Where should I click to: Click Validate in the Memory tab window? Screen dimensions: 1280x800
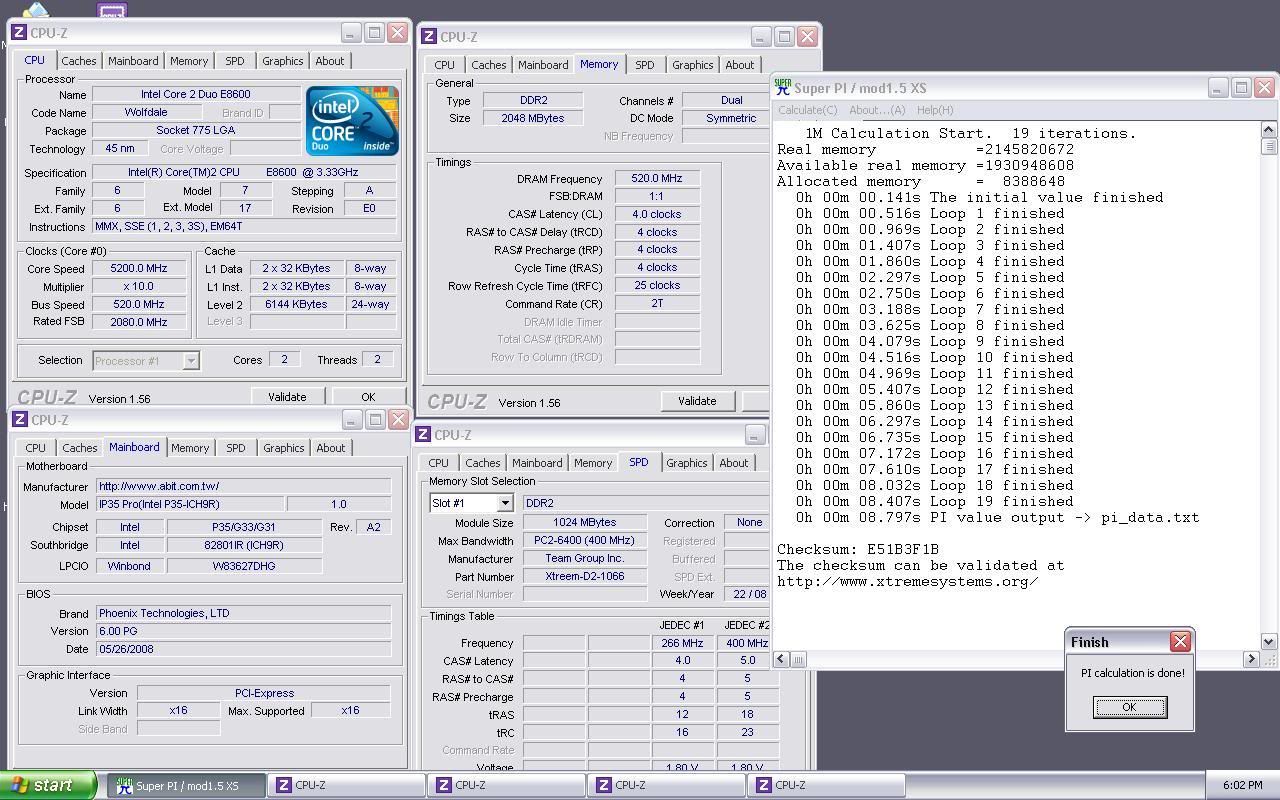(x=697, y=401)
